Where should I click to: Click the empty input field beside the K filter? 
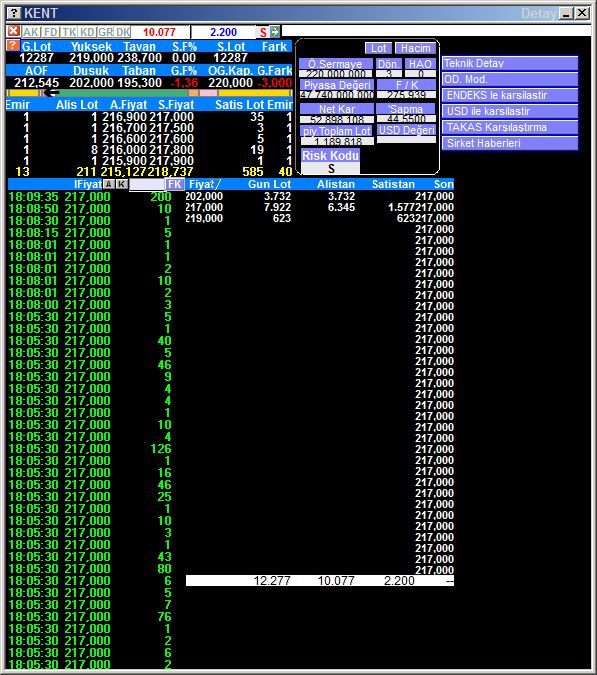tap(147, 184)
